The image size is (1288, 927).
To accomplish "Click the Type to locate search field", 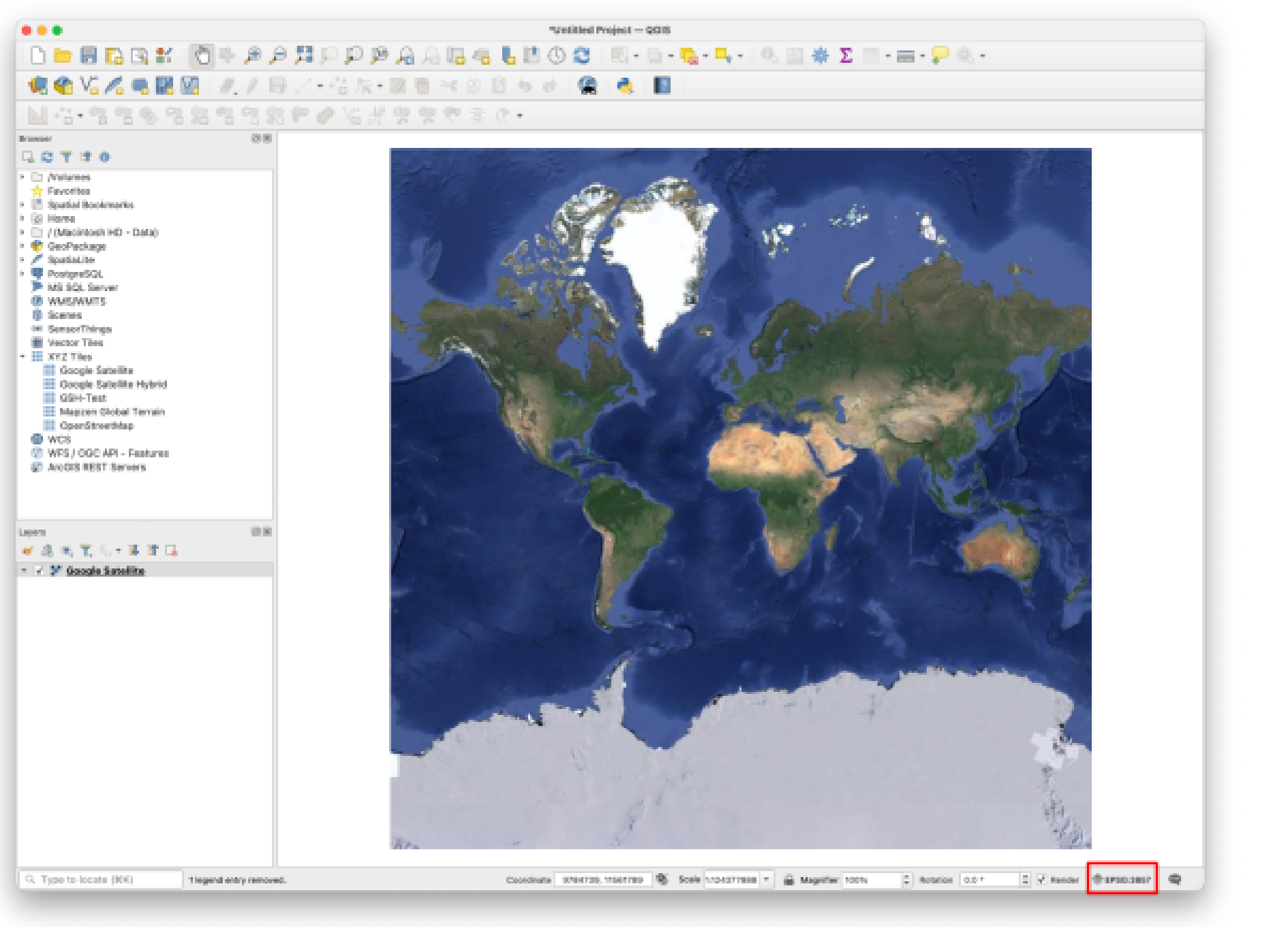I will click(102, 879).
